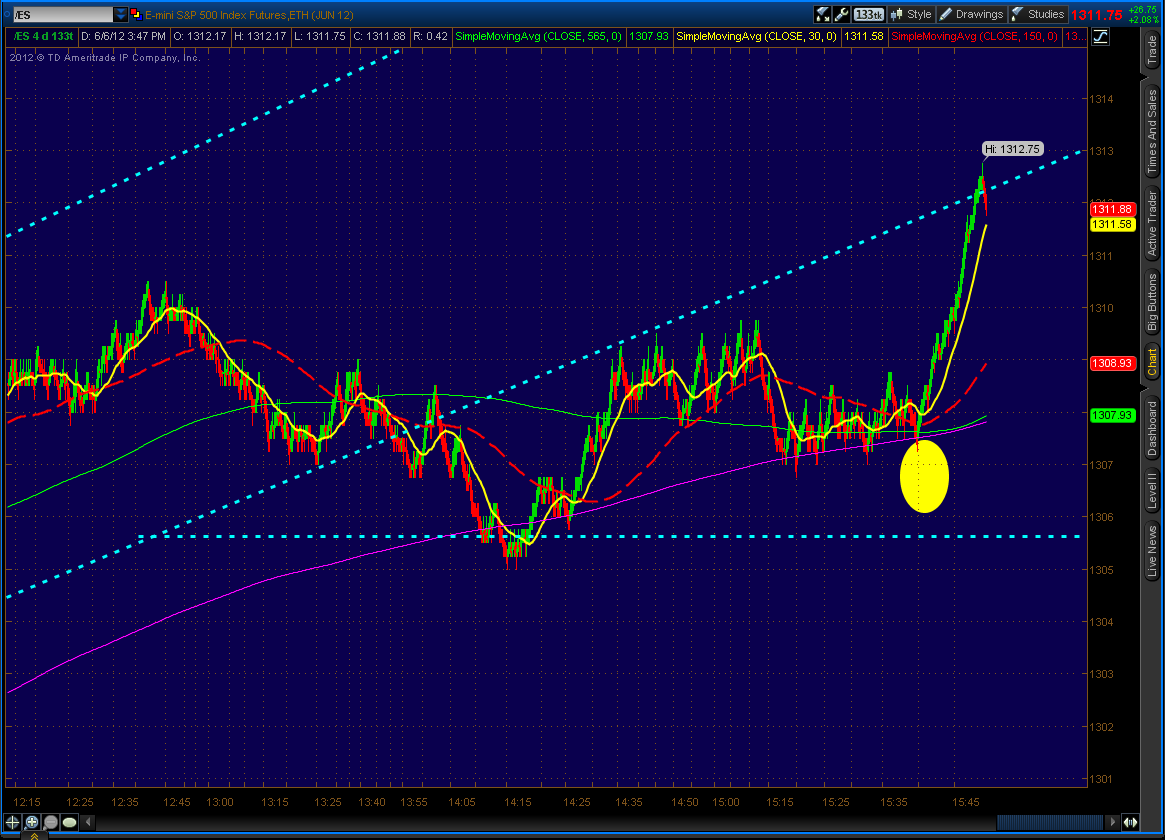Open the Drawings menu
The width and height of the screenshot is (1165, 840).
pyautogui.click(x=971, y=14)
